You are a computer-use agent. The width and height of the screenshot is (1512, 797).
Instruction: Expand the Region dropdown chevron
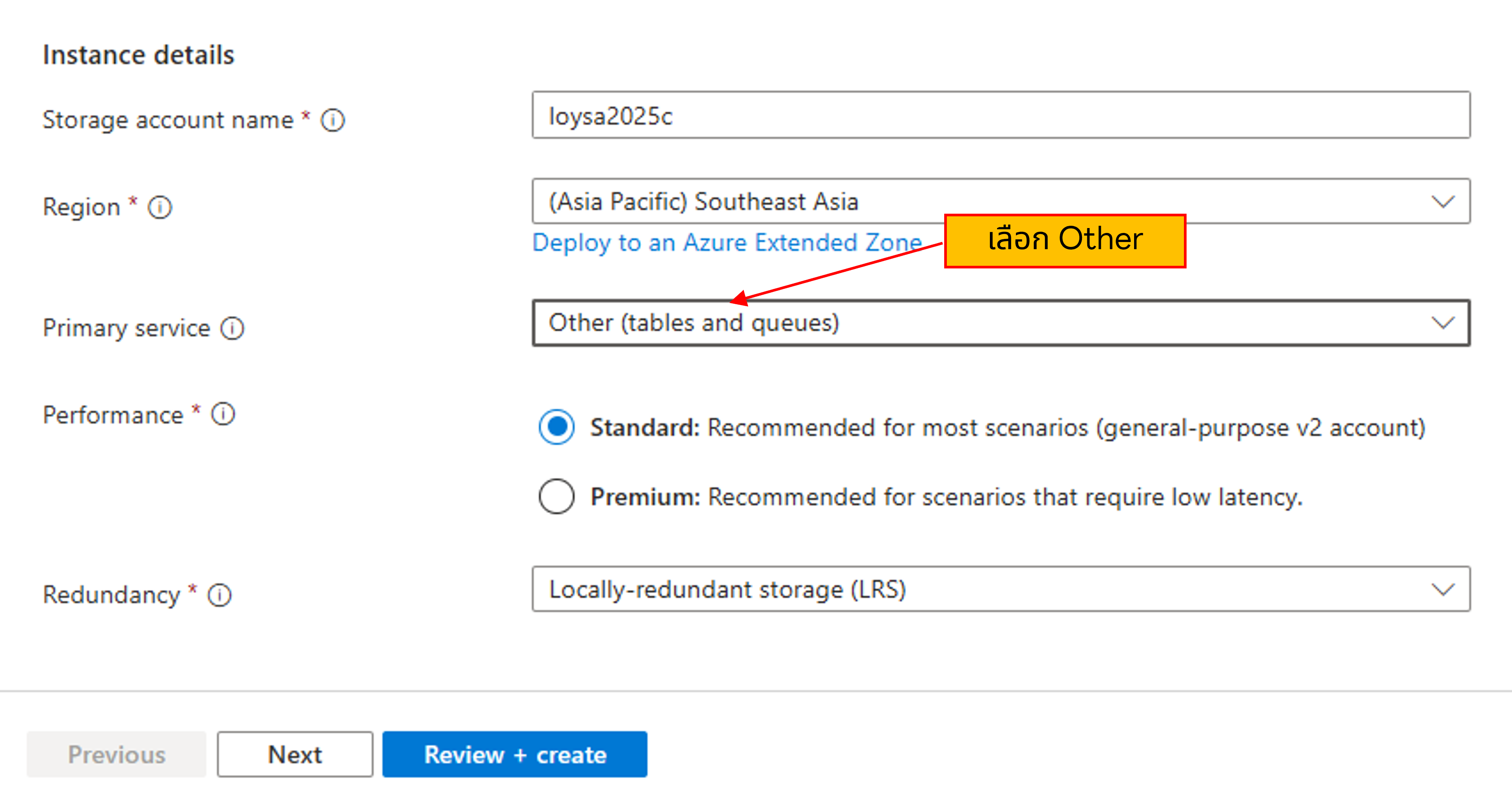[1442, 202]
